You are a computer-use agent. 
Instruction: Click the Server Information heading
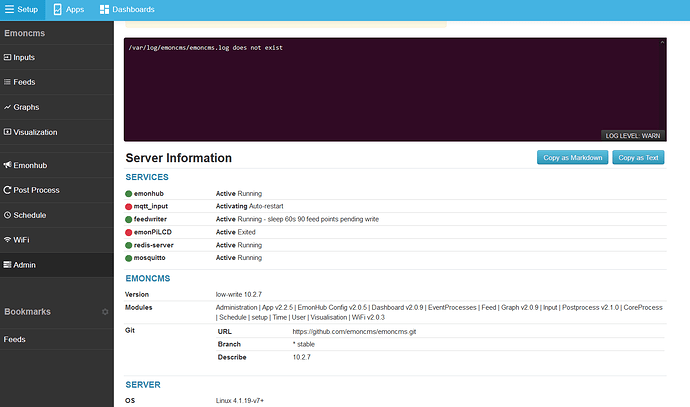coord(179,158)
